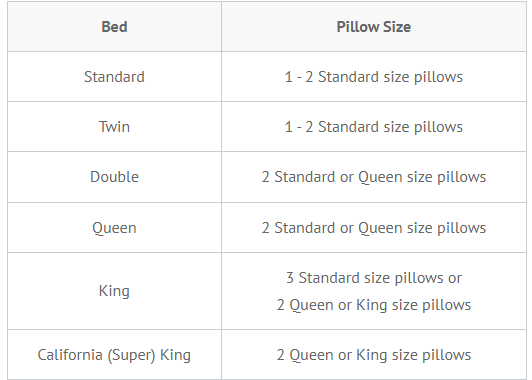Viewport: 532px width, 380px height.
Task: Select the Double bed cell
Action: pyautogui.click(x=114, y=177)
